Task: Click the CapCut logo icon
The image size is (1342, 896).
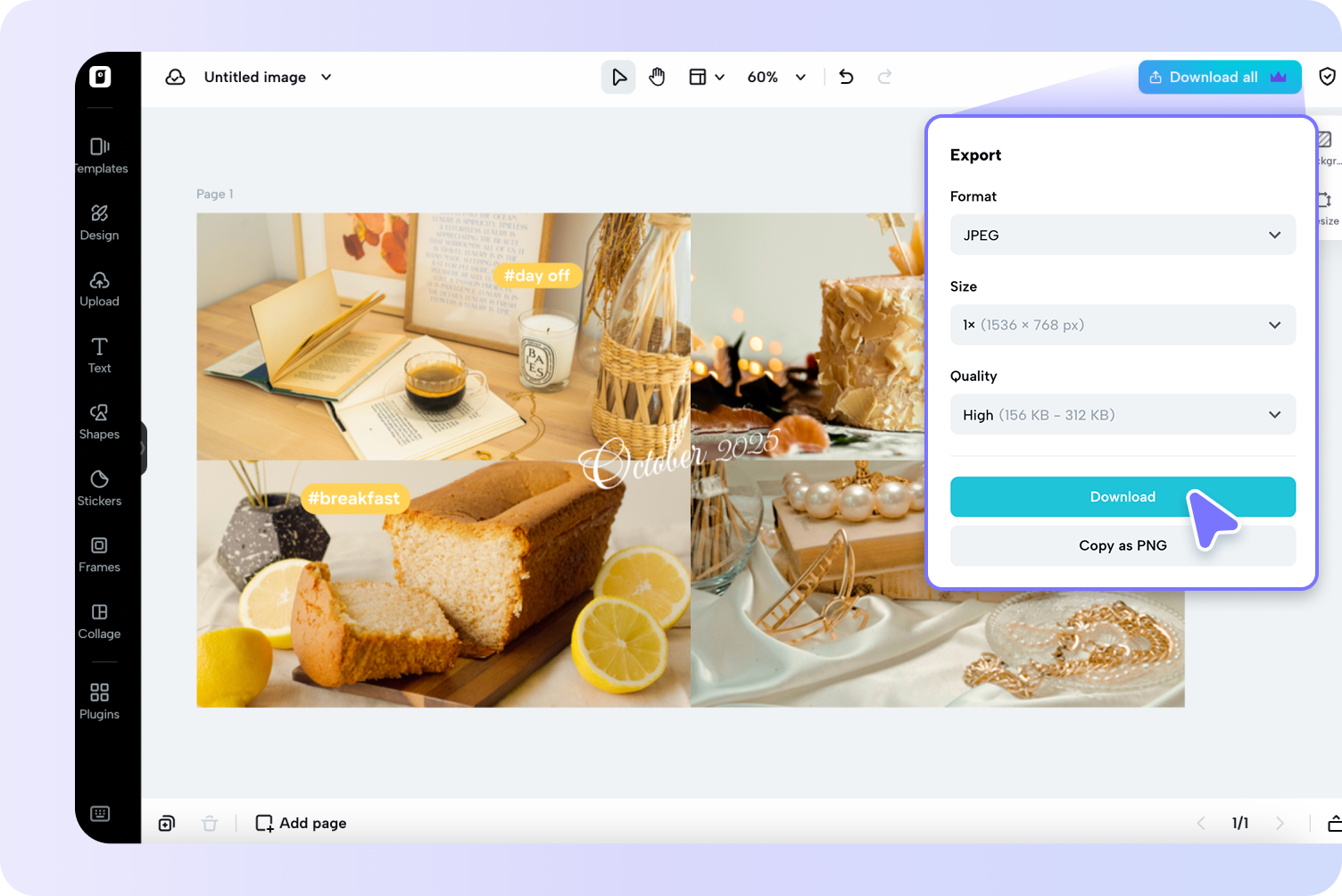Action: 100,77
